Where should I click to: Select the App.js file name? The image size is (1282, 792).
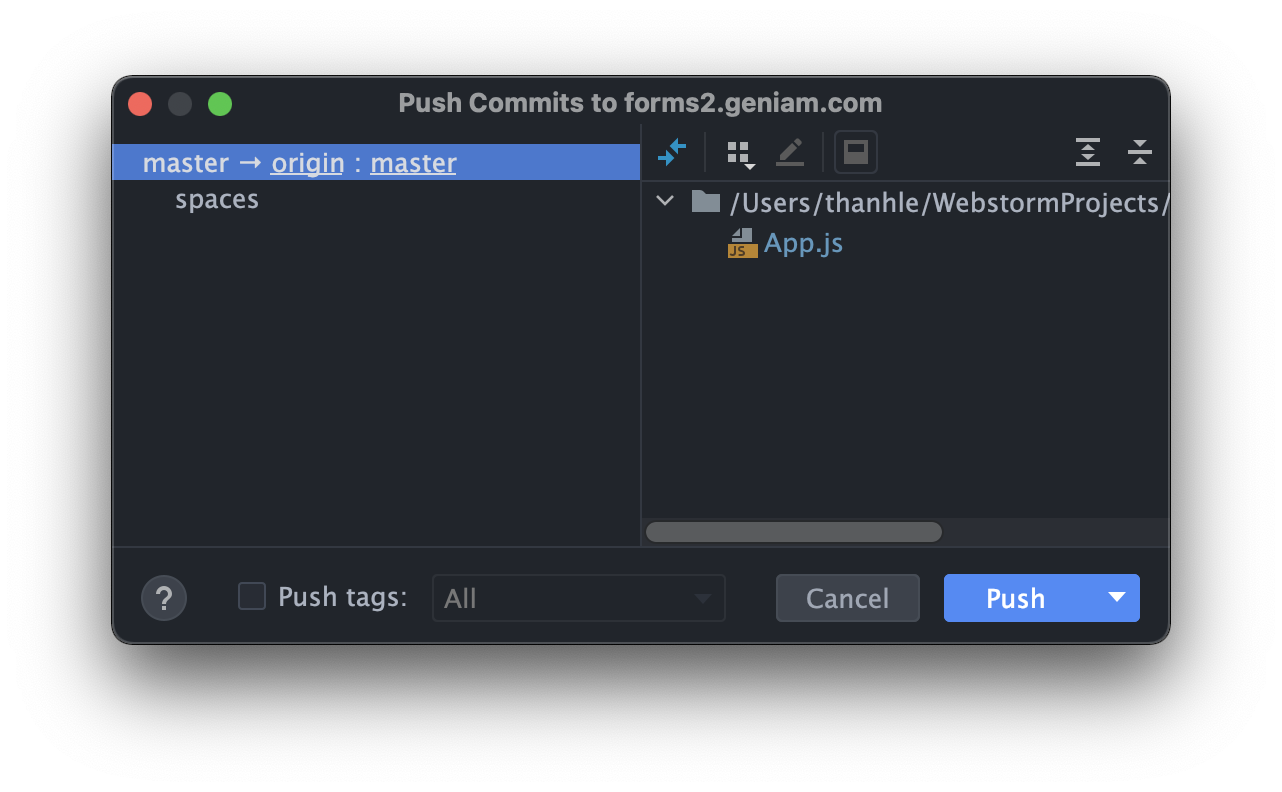[x=804, y=243]
